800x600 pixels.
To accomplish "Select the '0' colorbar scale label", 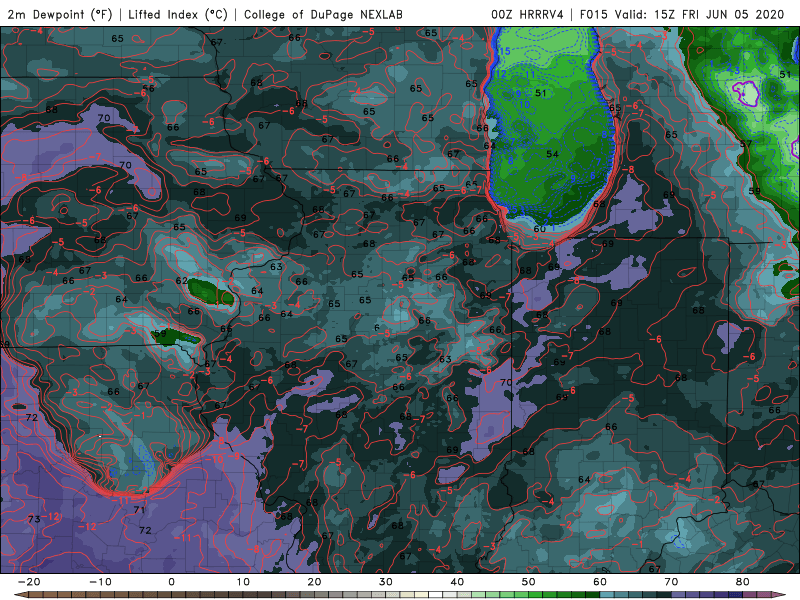I will (x=171, y=582).
